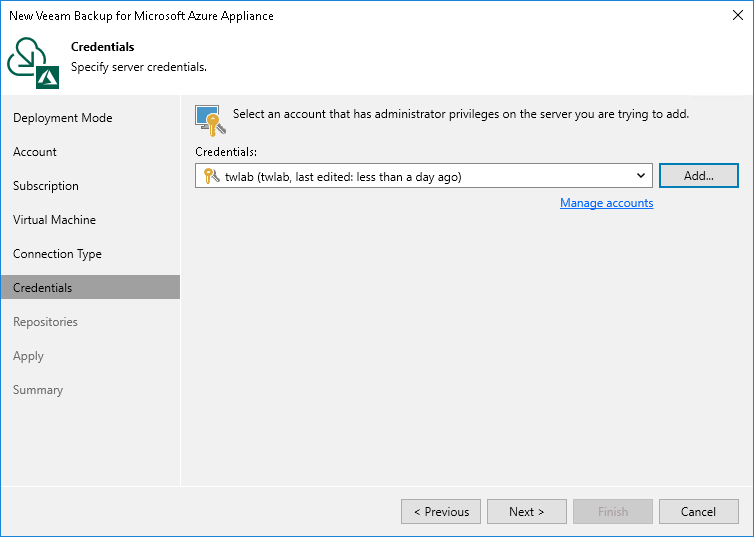Proceed with the Next button

pos(527,512)
